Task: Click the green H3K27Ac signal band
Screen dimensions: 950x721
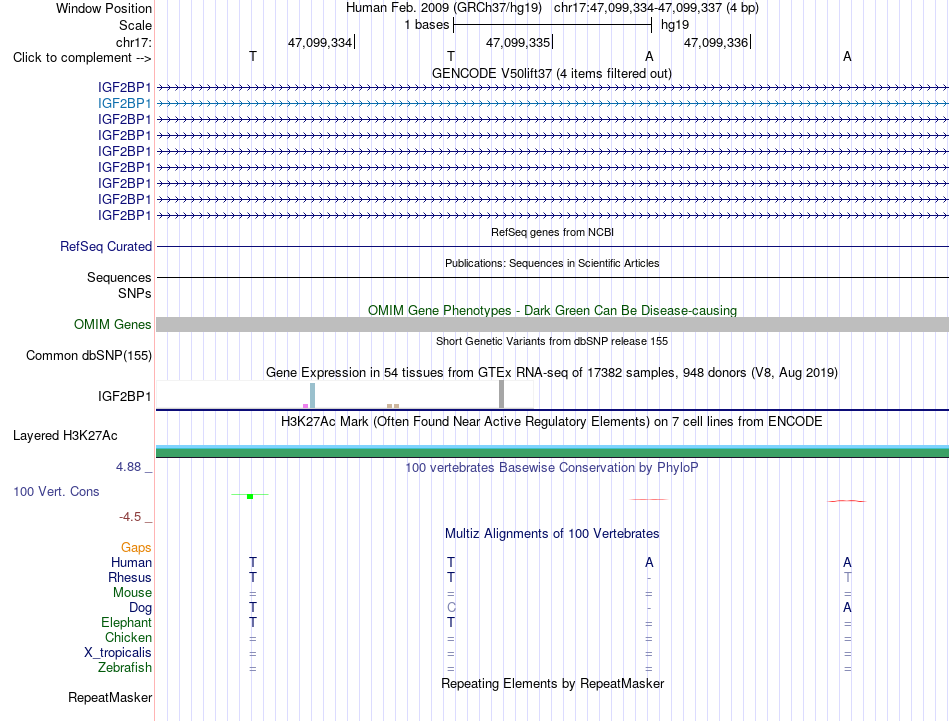Action: click(552, 453)
